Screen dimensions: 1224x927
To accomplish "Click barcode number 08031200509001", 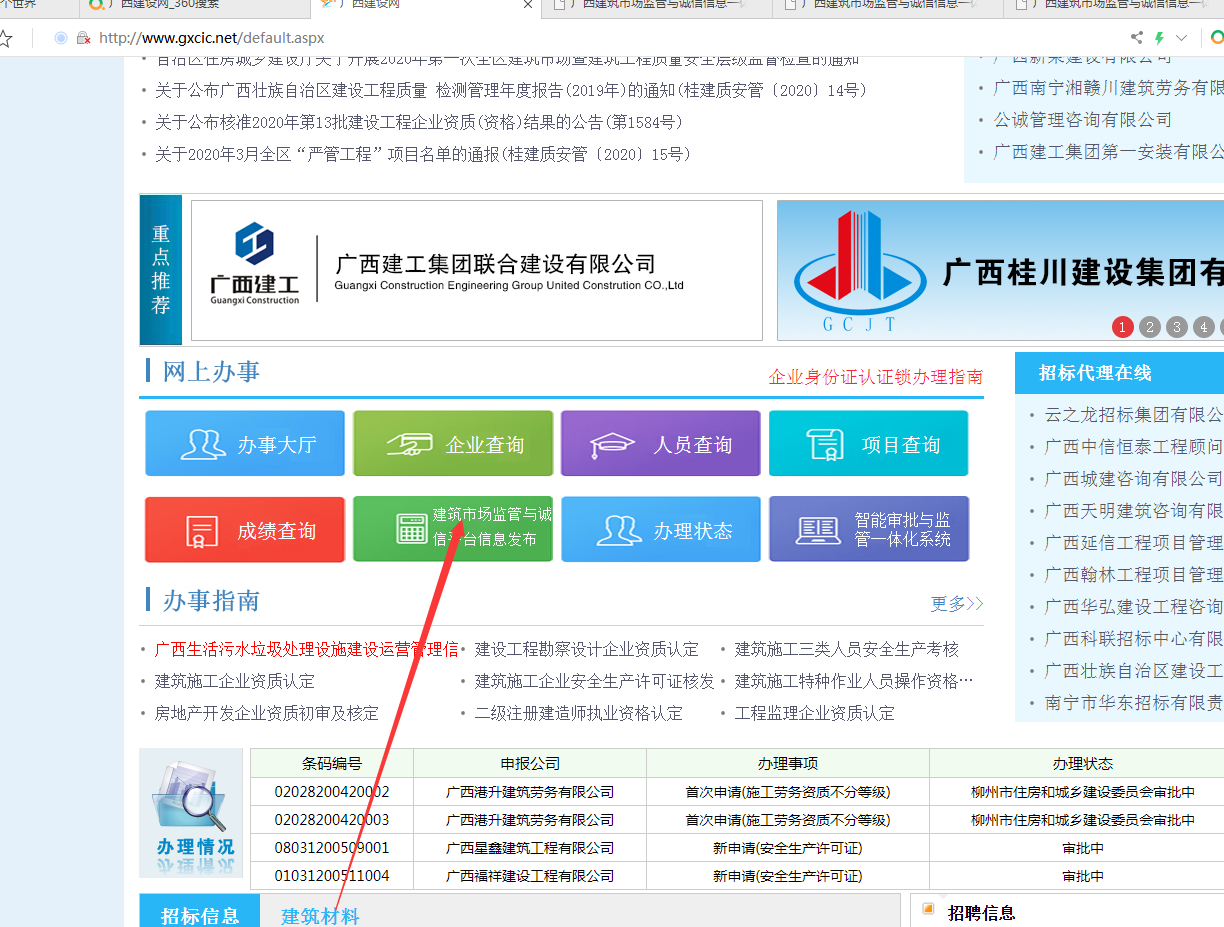I will (332, 848).
